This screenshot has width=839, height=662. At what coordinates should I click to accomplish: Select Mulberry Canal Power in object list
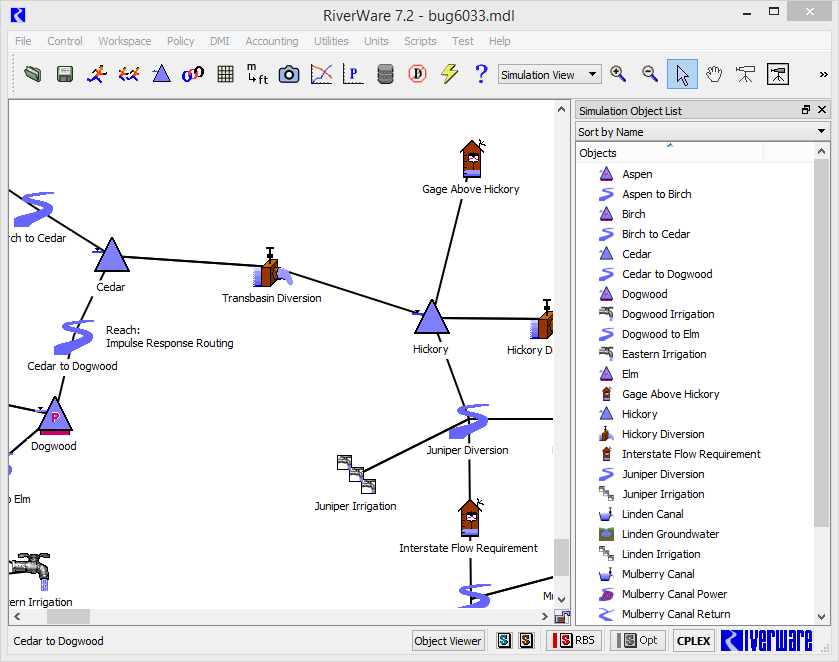[674, 594]
